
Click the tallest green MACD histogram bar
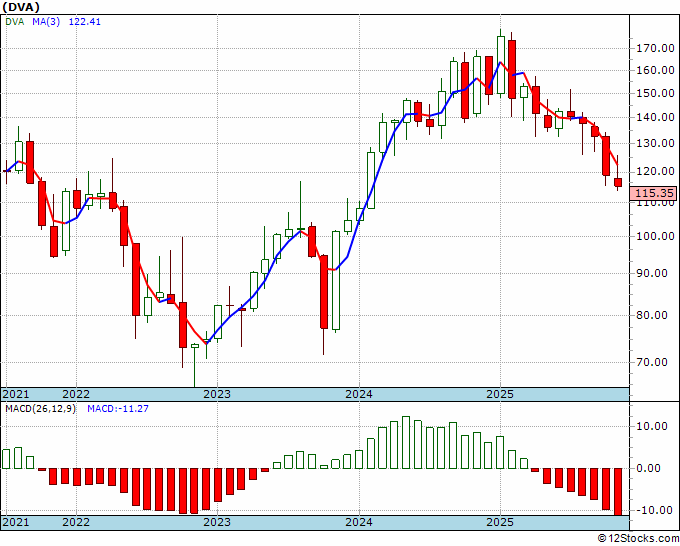pos(406,443)
